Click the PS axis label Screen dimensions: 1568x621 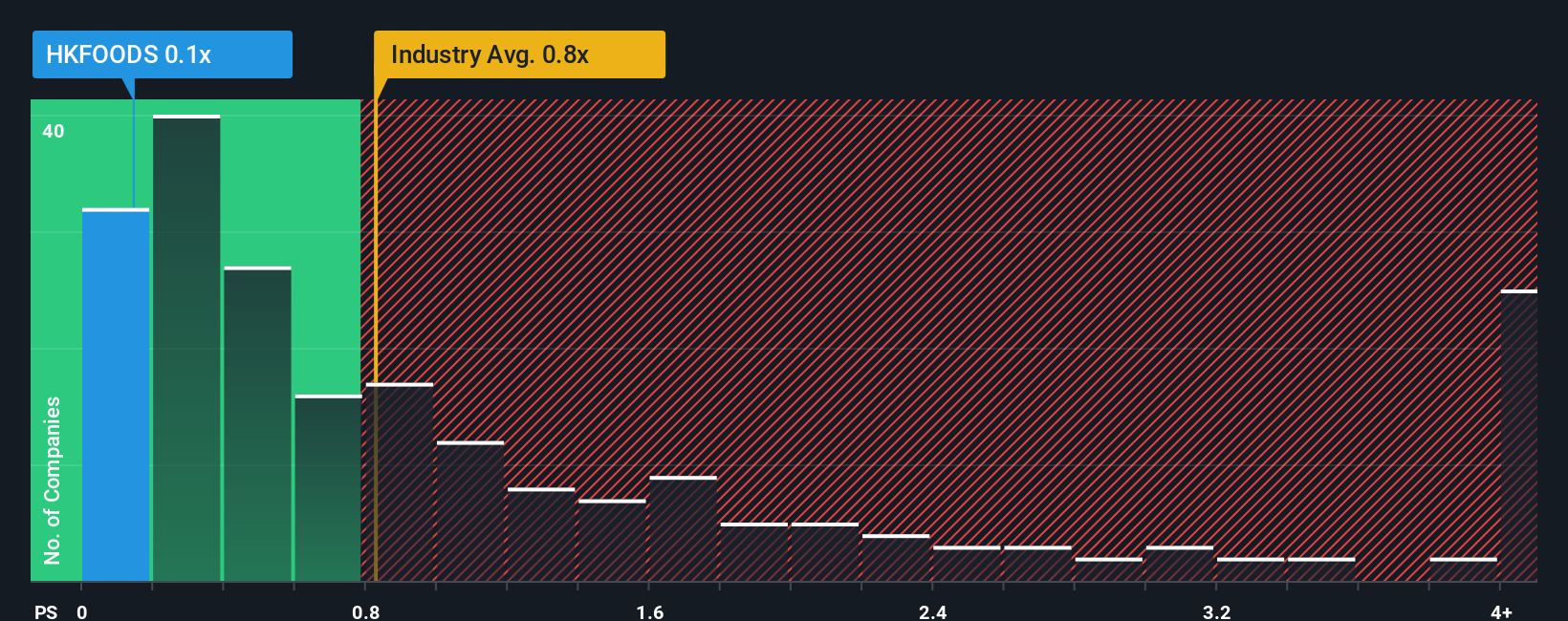point(46,611)
